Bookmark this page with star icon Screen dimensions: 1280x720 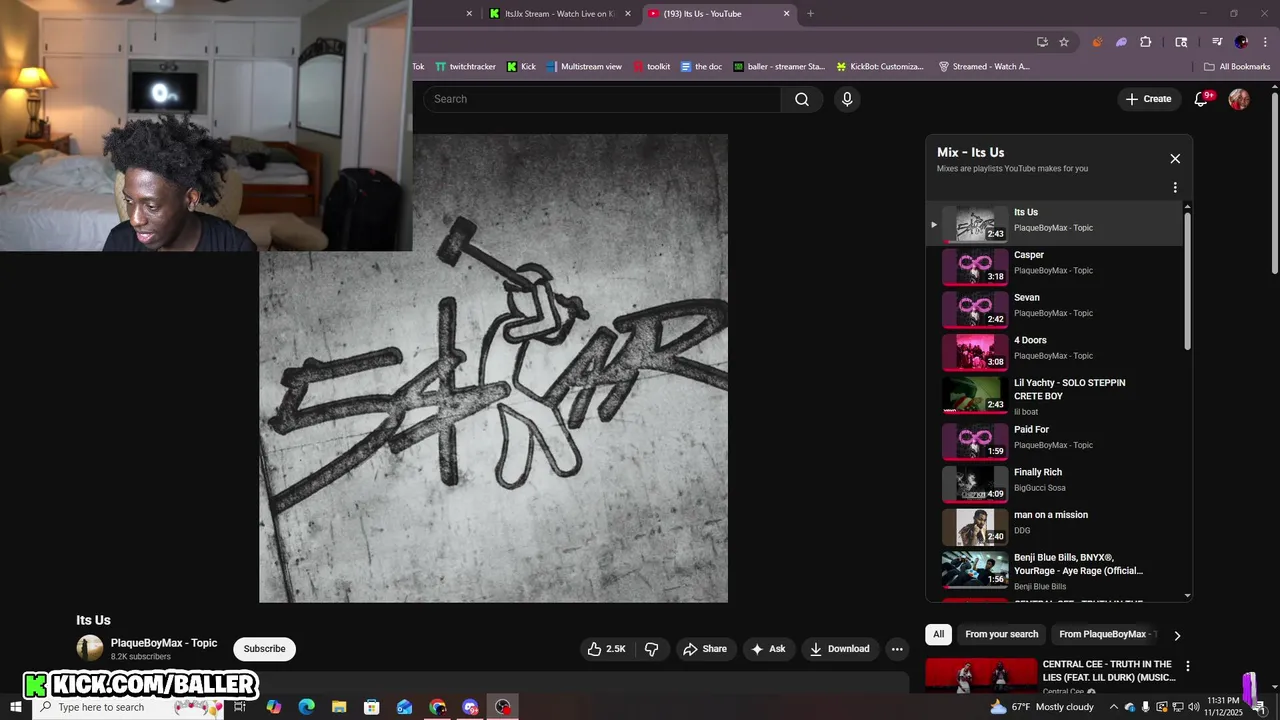[x=1064, y=42]
